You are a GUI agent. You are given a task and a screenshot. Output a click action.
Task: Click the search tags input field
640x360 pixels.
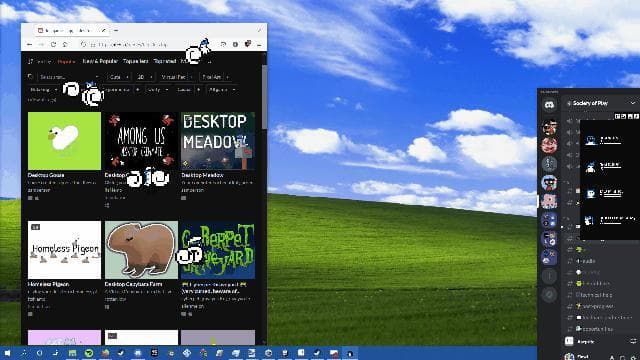tap(69, 77)
